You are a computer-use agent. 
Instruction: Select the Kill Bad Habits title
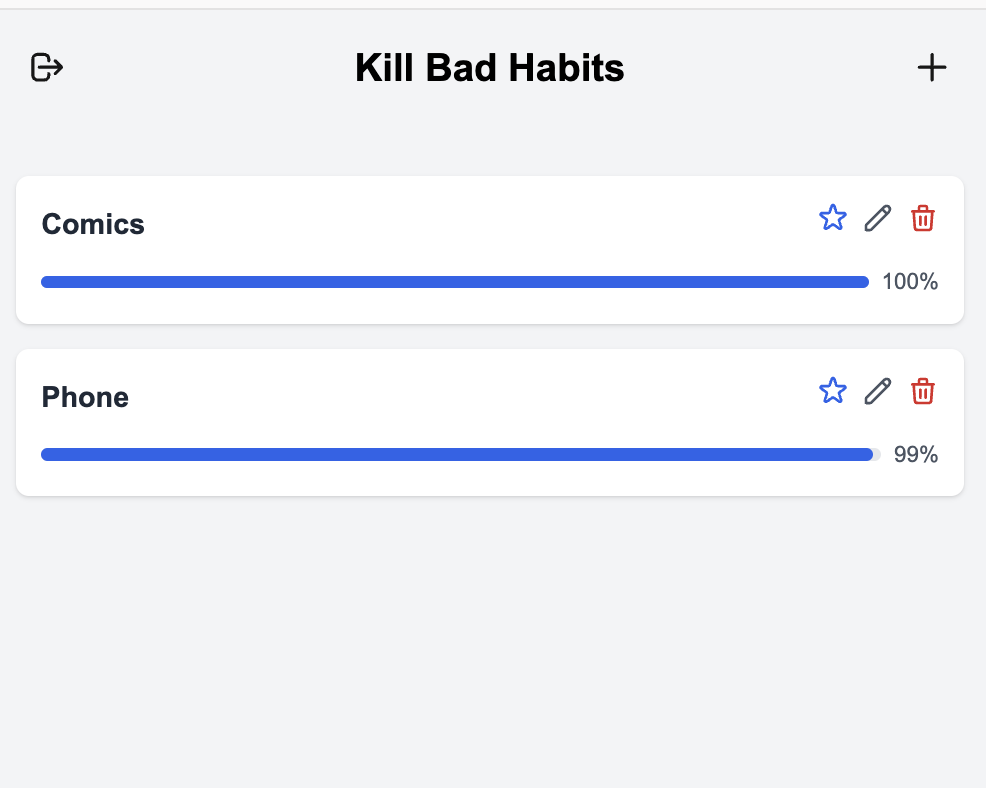[x=488, y=67]
